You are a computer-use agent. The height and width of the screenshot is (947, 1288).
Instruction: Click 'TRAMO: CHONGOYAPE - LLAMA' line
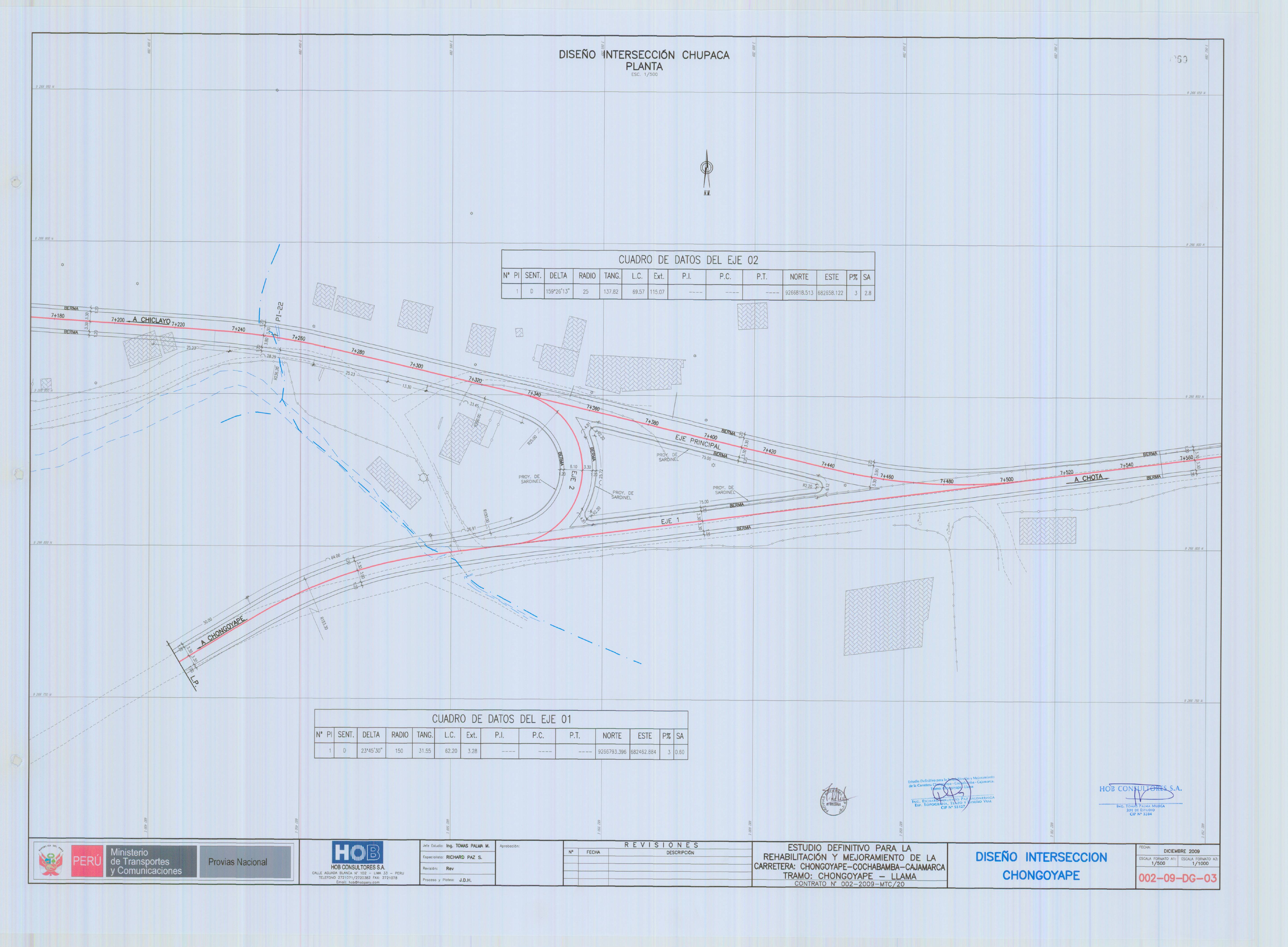click(x=849, y=875)
